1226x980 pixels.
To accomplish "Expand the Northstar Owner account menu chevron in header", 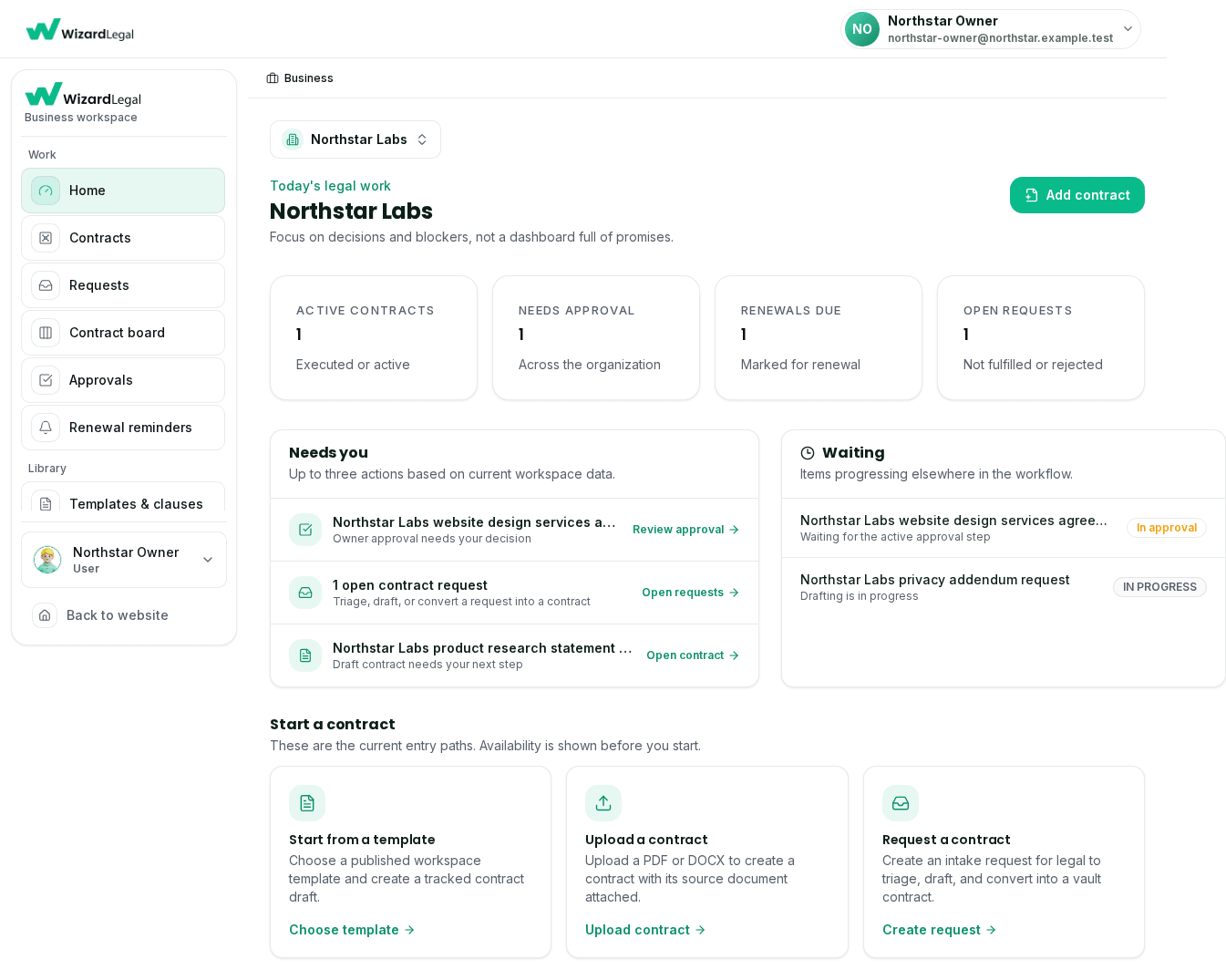I will pyautogui.click(x=1128, y=29).
